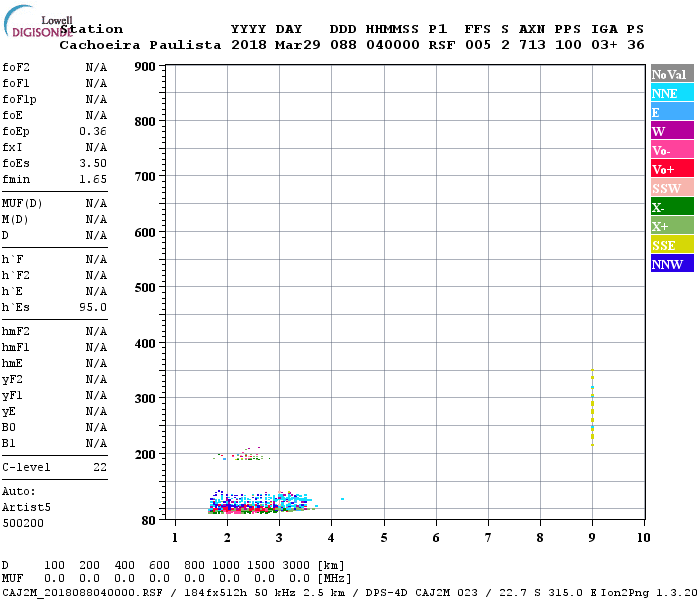Click the fmin value 1.65
Screen dimensions: 700x600
click(93, 179)
